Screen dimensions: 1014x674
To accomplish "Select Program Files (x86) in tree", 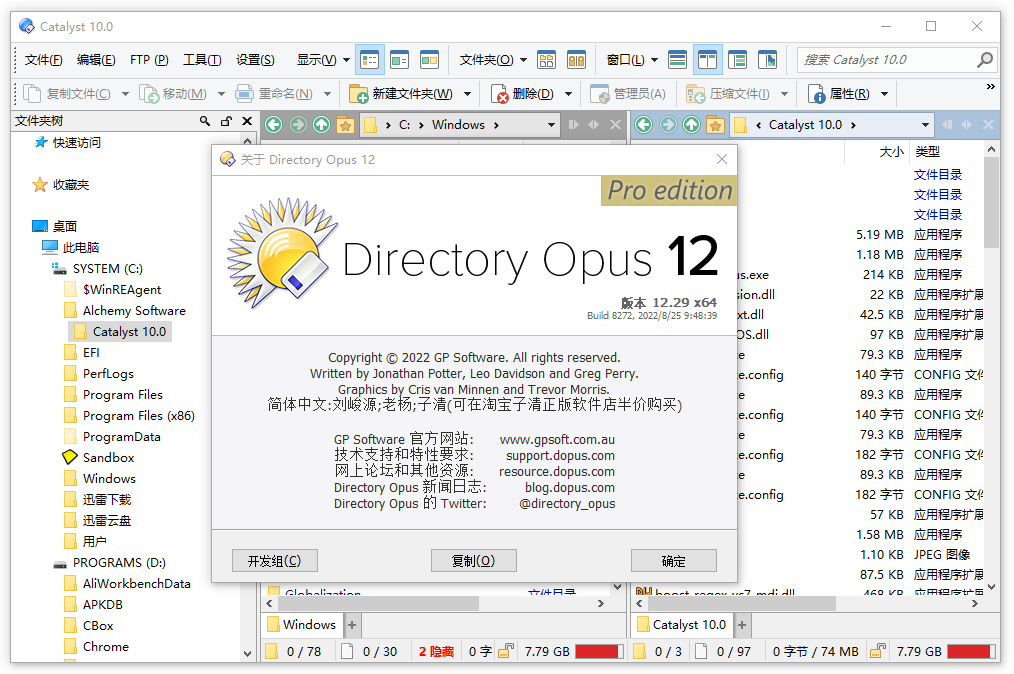I will [x=138, y=416].
